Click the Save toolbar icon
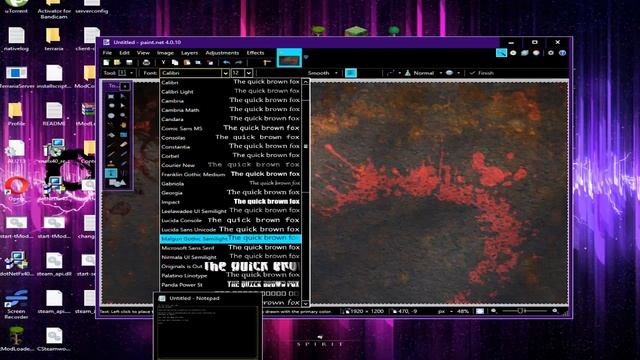The width and height of the screenshot is (640, 360). (129, 62)
